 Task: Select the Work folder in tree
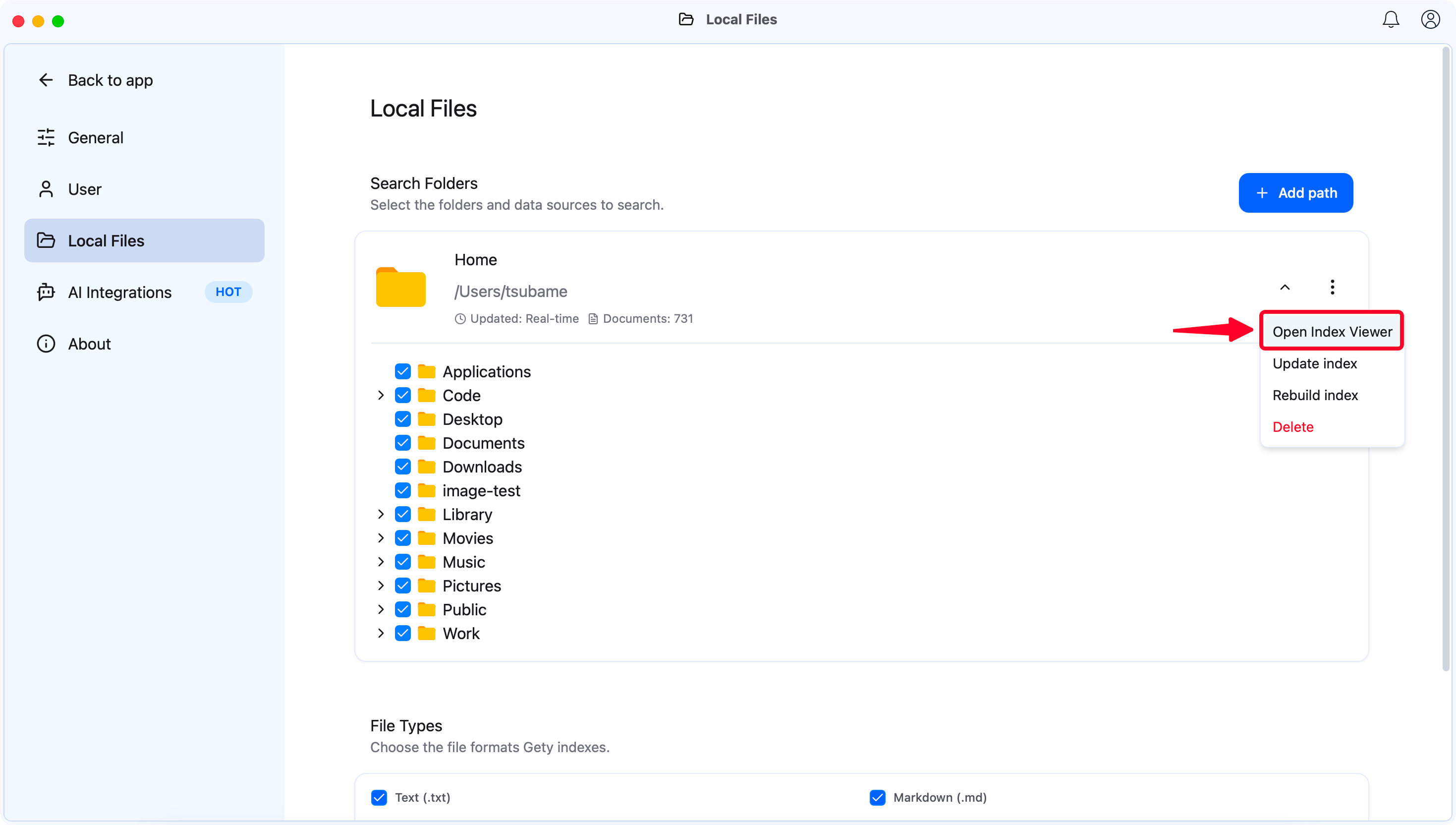click(460, 634)
